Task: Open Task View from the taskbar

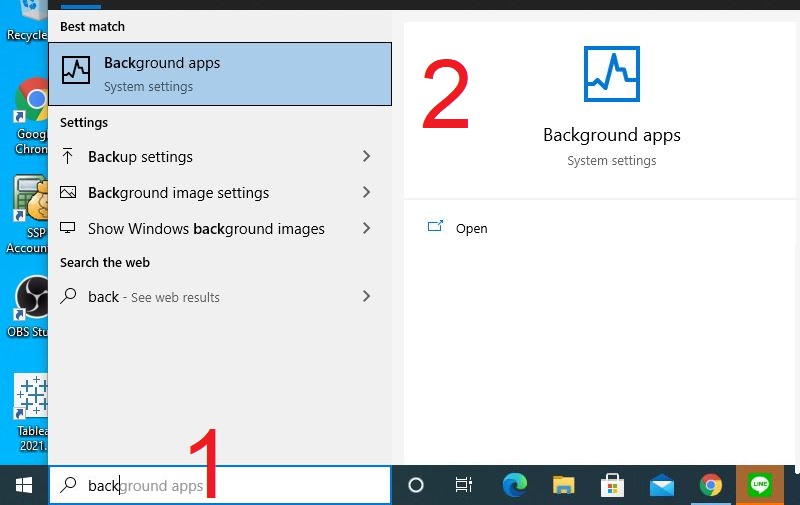Action: [x=464, y=485]
